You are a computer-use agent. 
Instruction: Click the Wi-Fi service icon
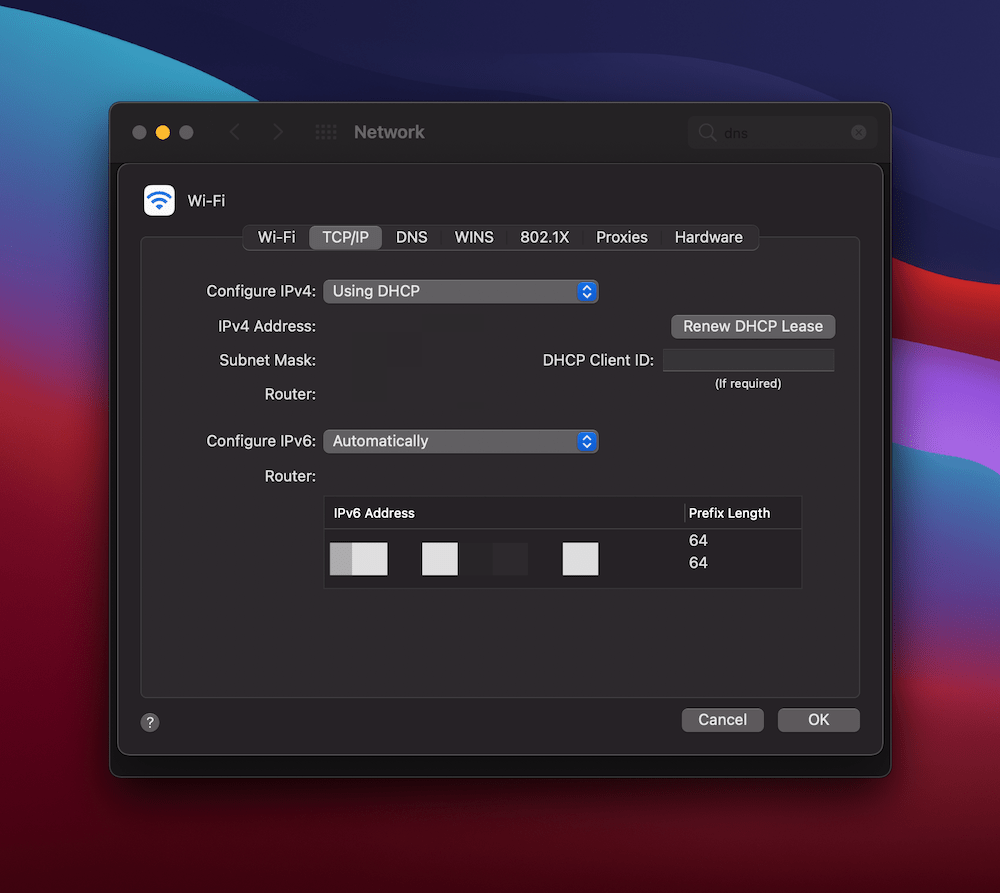click(x=159, y=200)
